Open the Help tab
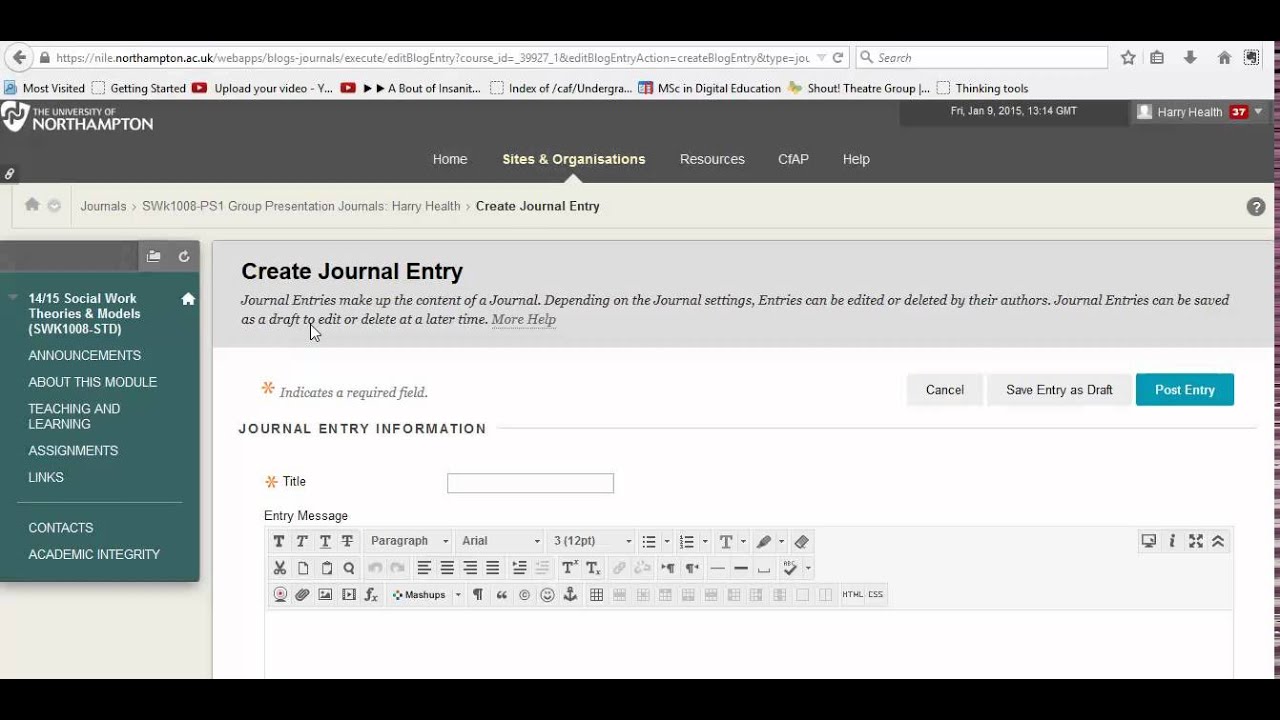This screenshot has height=720, width=1280. 856,159
